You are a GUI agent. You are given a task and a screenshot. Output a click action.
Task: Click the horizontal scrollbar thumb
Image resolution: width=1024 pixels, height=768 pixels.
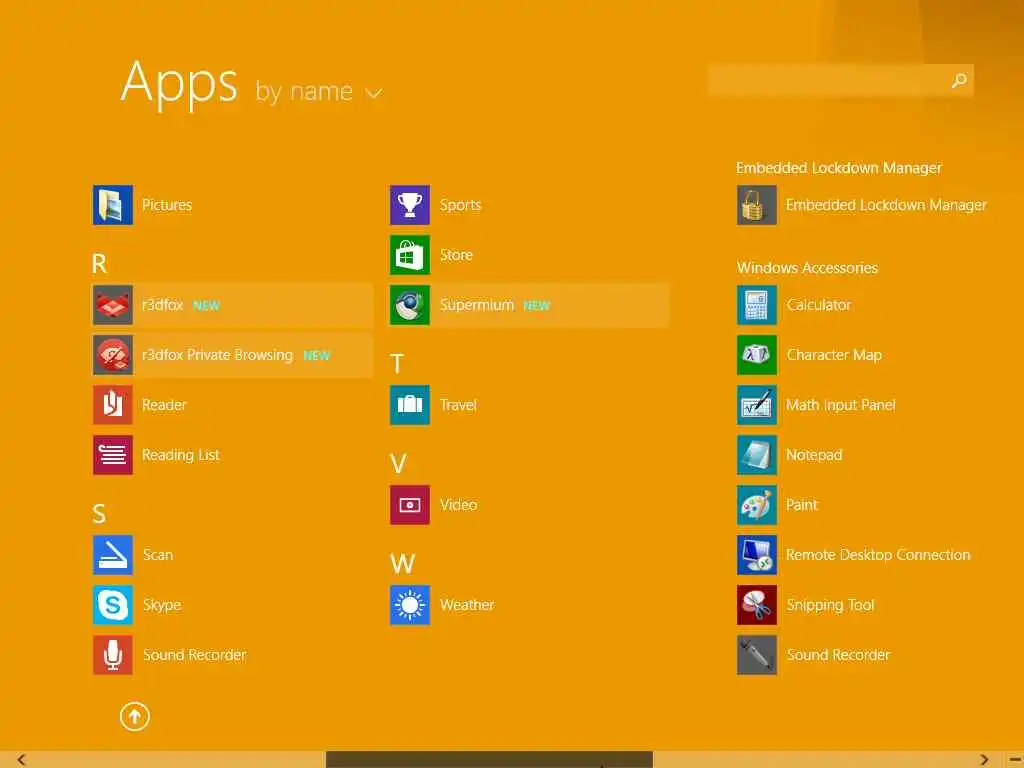489,760
